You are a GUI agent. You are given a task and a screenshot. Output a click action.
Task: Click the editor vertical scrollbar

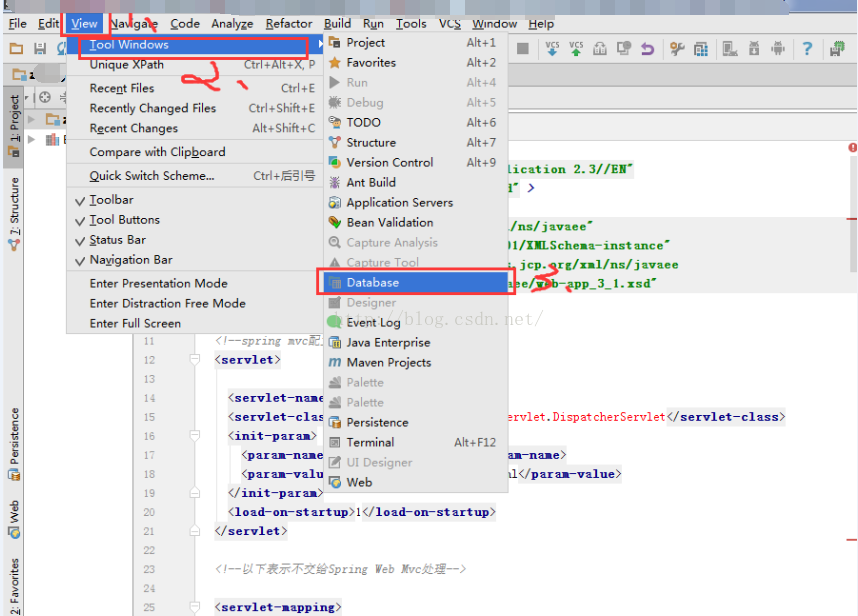click(x=853, y=216)
